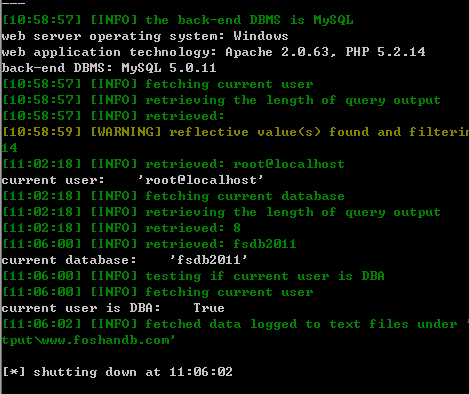
Task: Click the 'fetched data logged to text files' line
Action: point(235,324)
